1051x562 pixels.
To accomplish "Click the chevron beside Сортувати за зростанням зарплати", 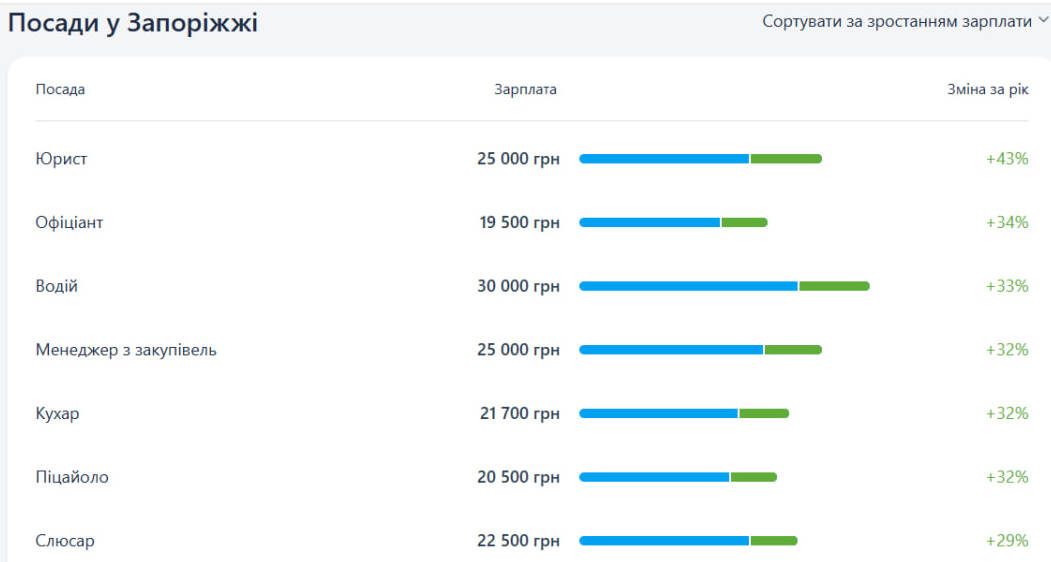I will tap(1042, 20).
